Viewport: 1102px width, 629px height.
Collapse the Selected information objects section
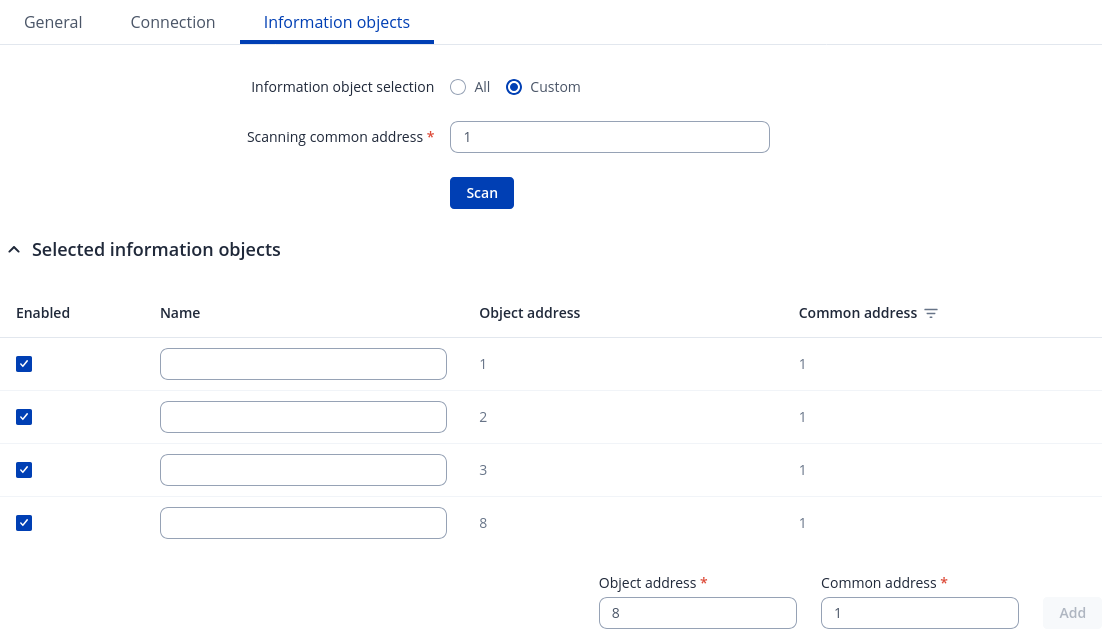pos(14,250)
